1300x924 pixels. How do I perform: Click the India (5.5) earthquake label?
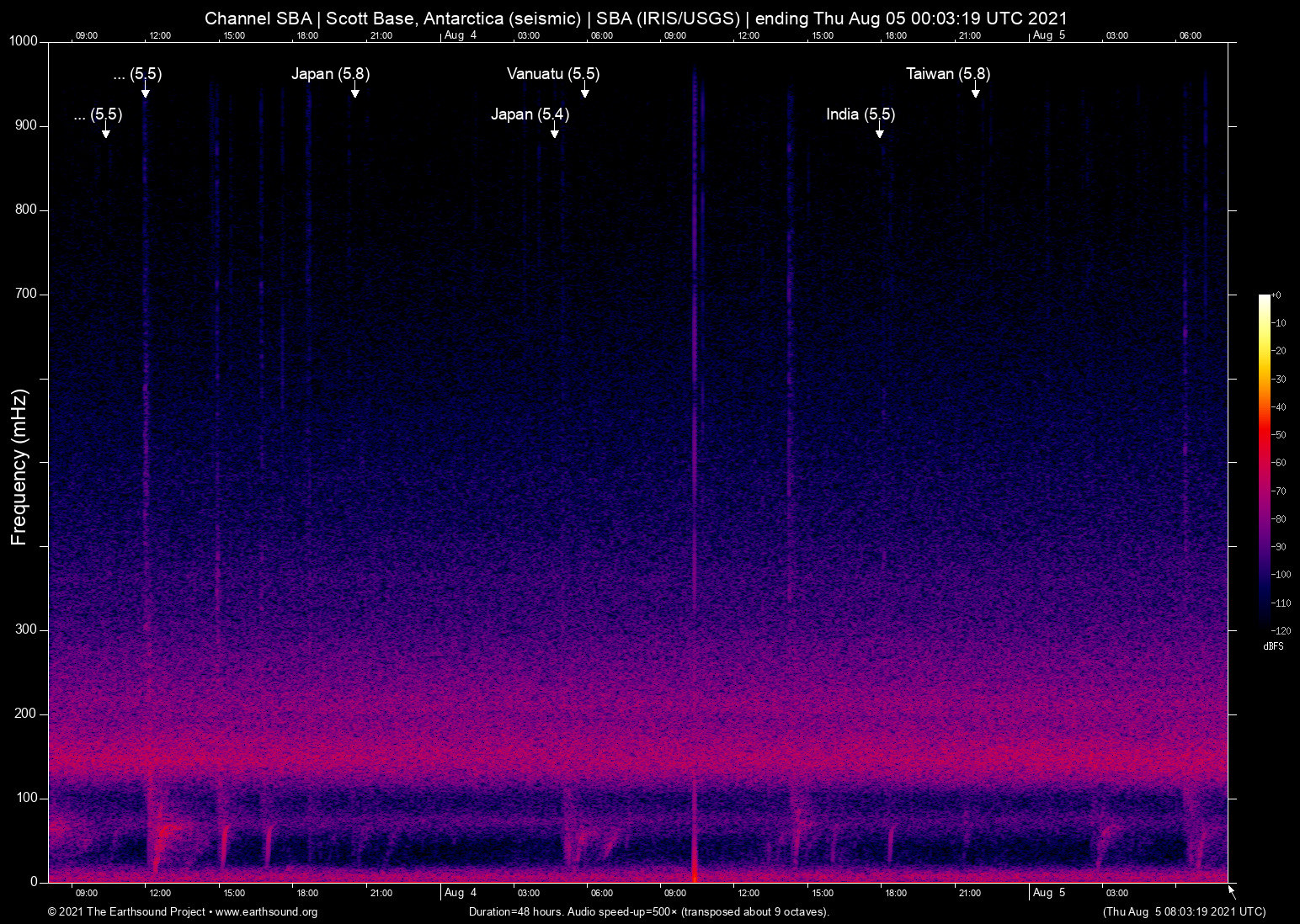pos(860,114)
